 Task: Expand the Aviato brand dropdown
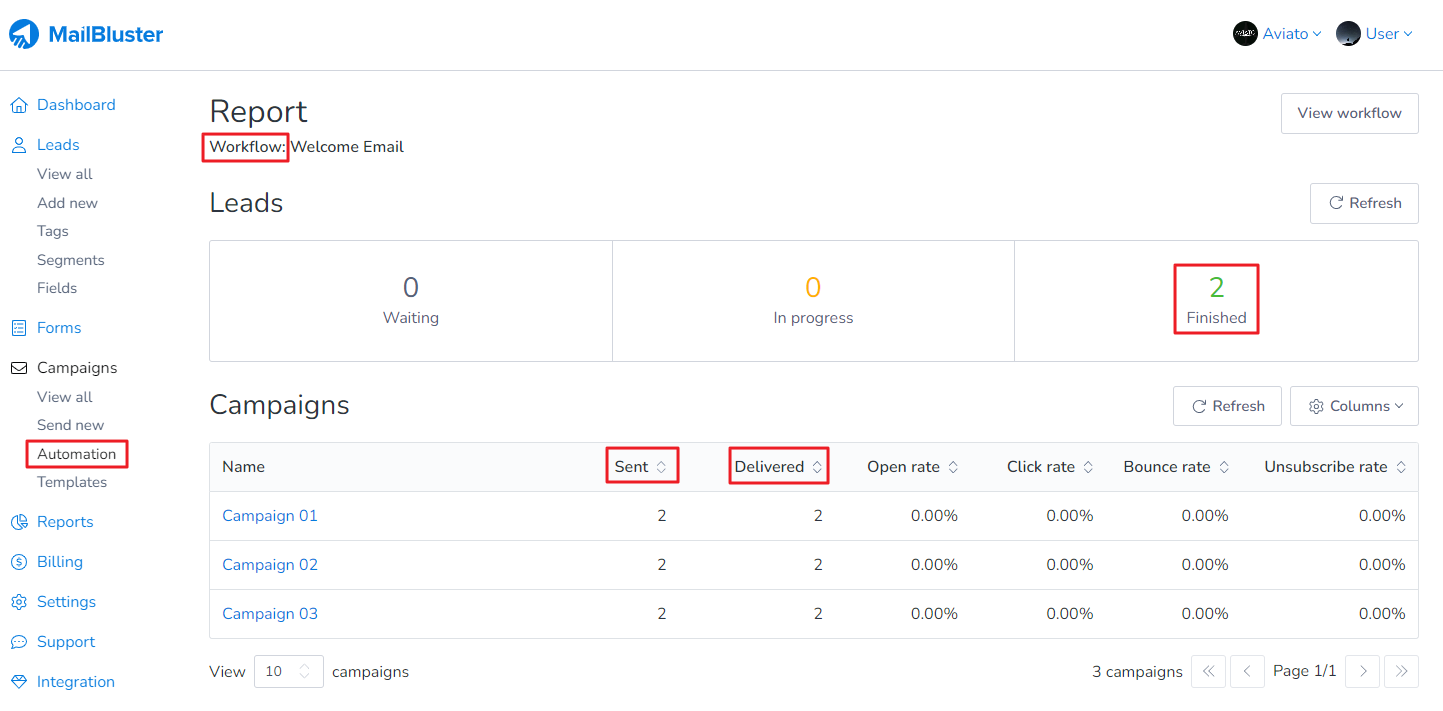click(1277, 34)
